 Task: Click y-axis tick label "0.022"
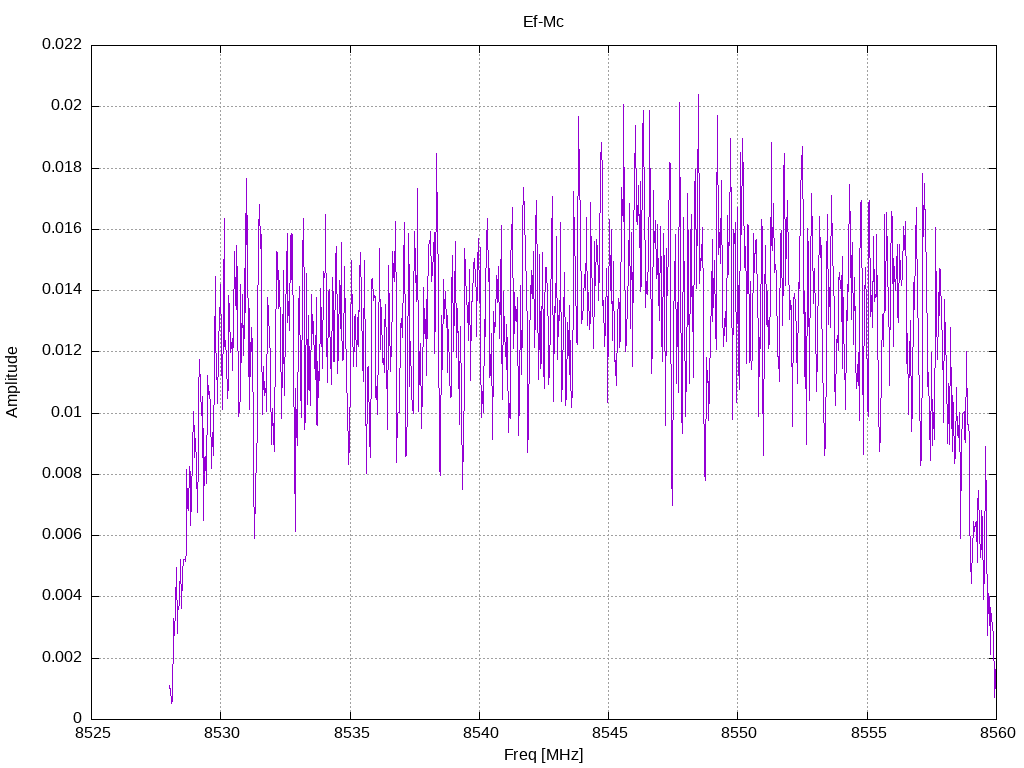click(62, 44)
